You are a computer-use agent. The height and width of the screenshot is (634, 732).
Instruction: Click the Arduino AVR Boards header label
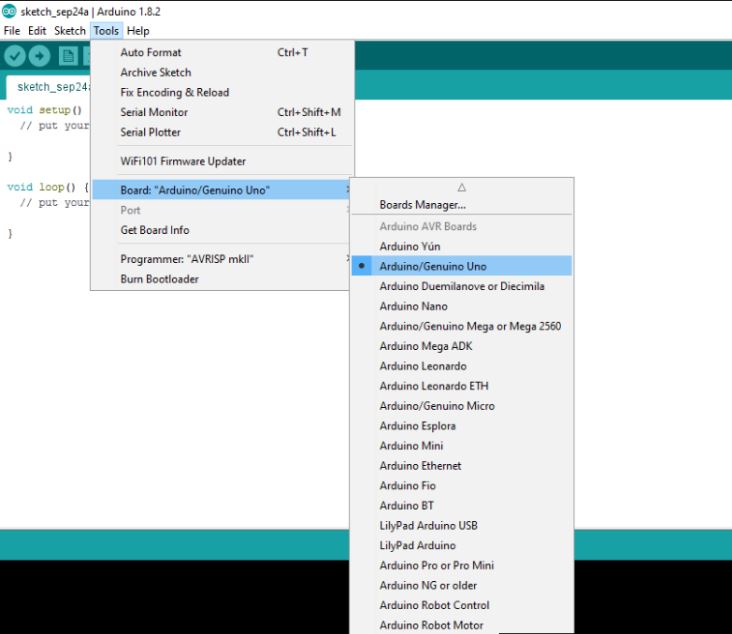pos(428,226)
